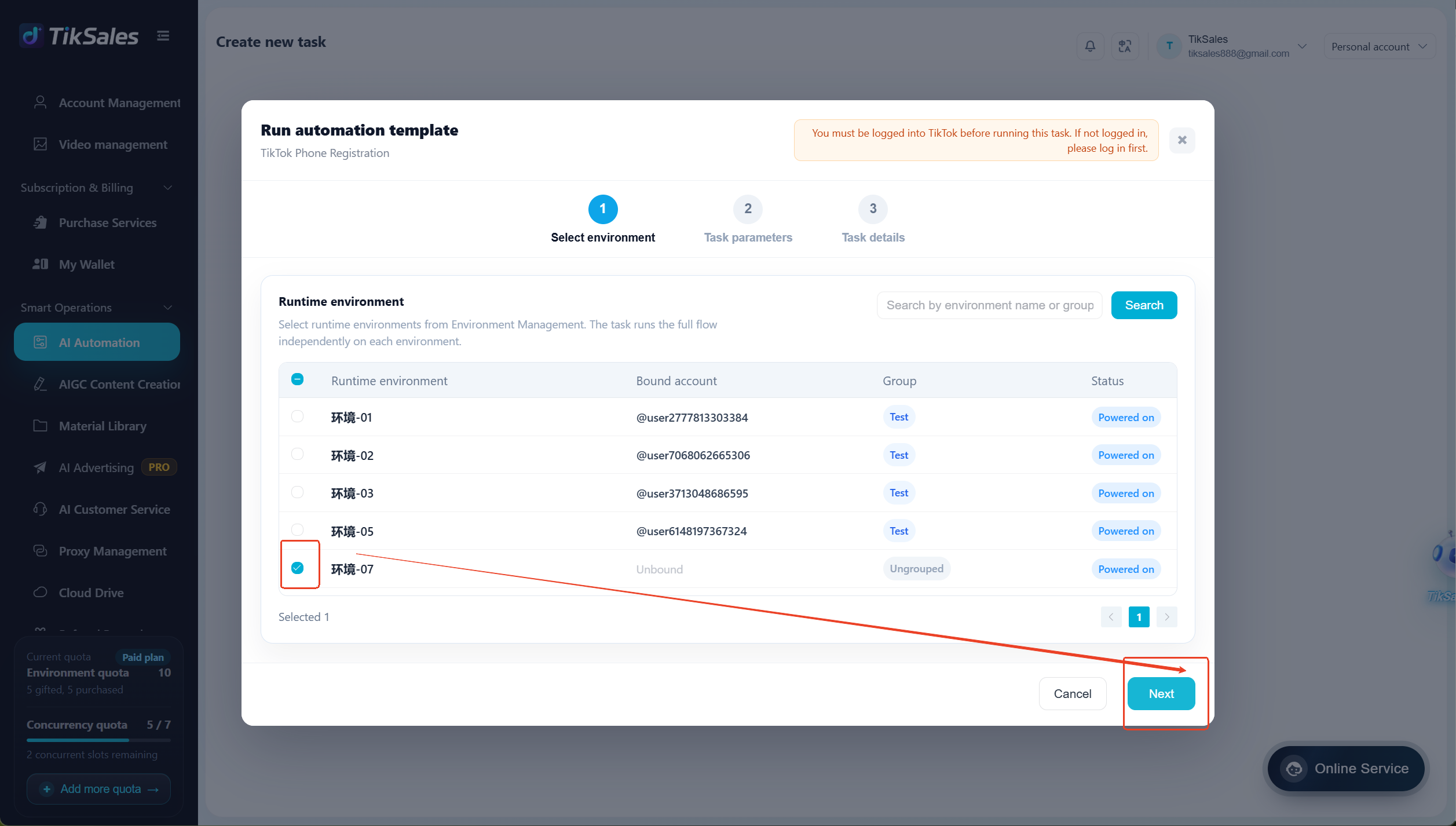
Task: Go to step 3 Task details
Action: click(x=873, y=220)
